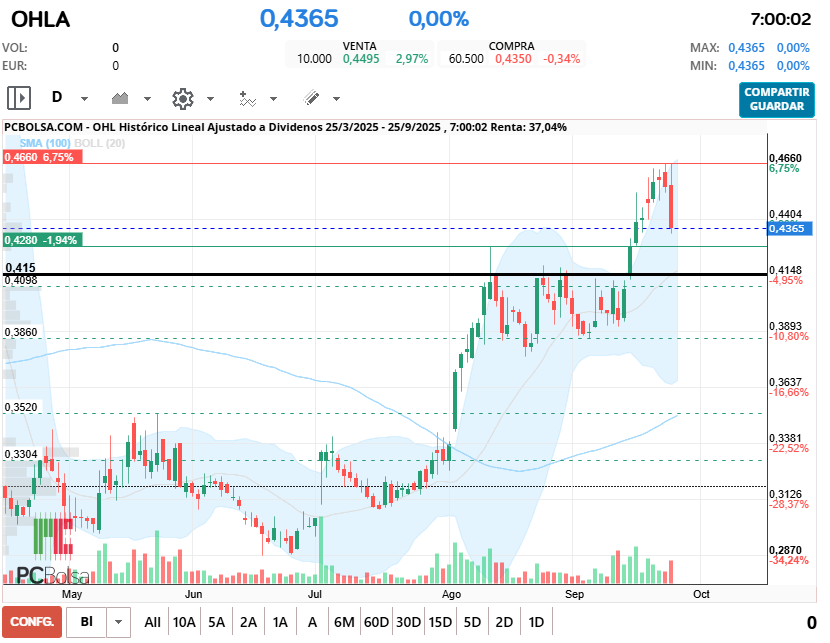Switch to the All time range
This screenshot has height=643, width=830.
(152, 622)
